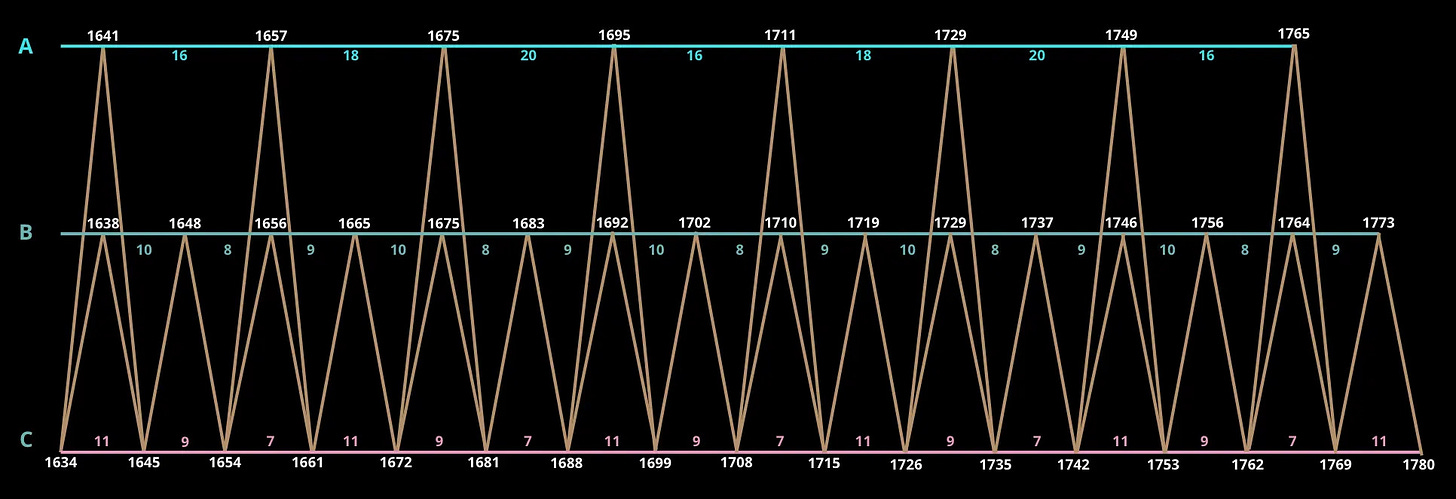Select the 1681 label
This screenshot has width=1456, height=499.
click(x=484, y=464)
